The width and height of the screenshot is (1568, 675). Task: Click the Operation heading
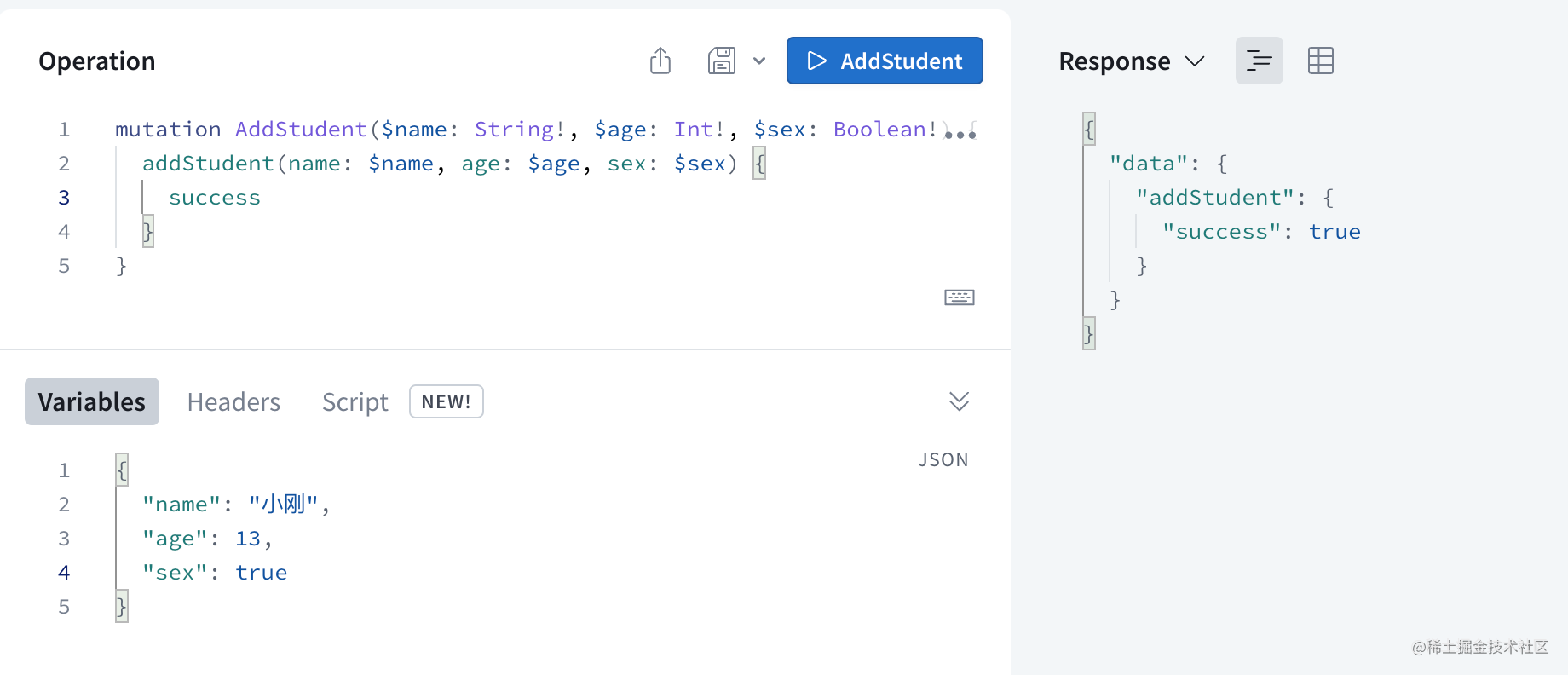[97, 61]
